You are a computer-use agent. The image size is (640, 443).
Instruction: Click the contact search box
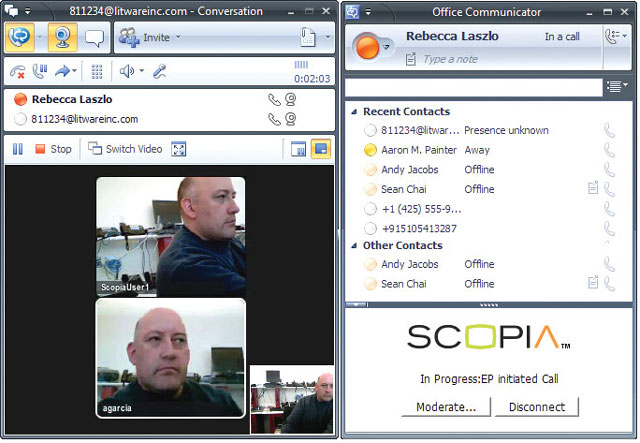click(x=474, y=87)
